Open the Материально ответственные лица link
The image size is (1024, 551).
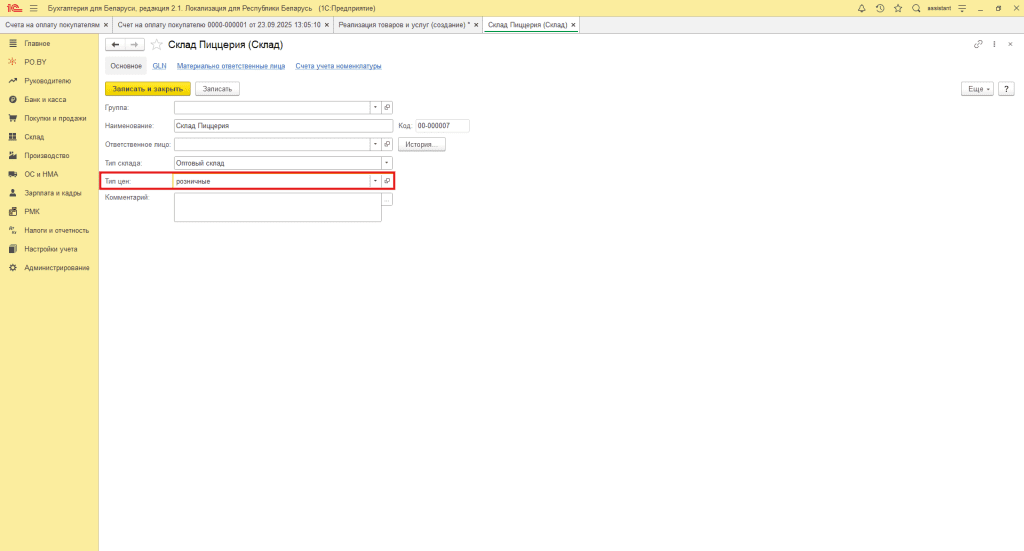pos(230,66)
